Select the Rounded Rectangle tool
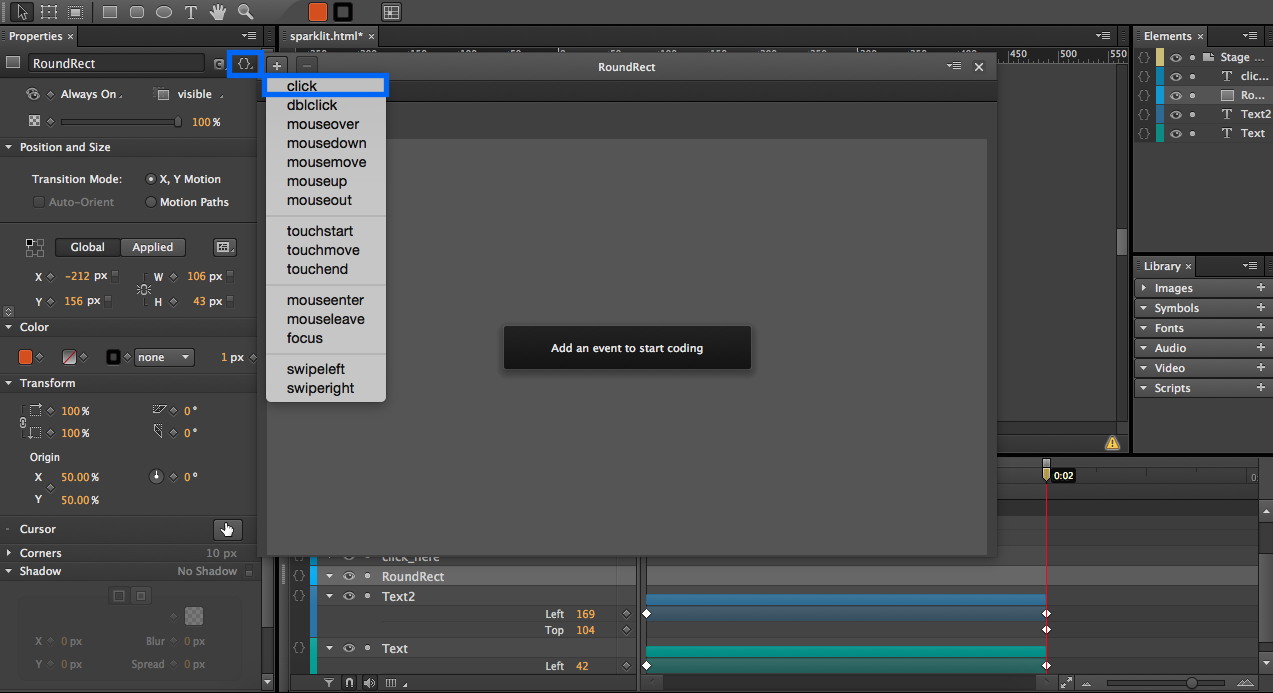 coord(137,11)
